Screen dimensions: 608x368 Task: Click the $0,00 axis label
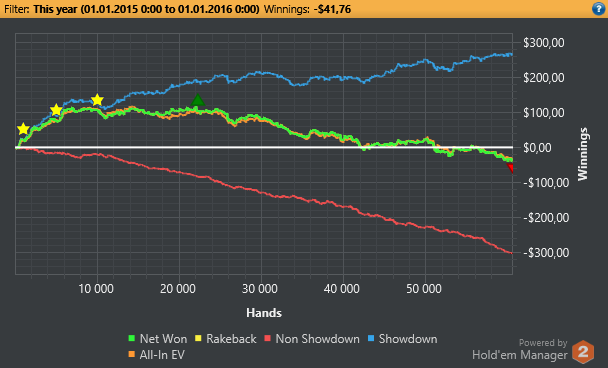pos(537,147)
